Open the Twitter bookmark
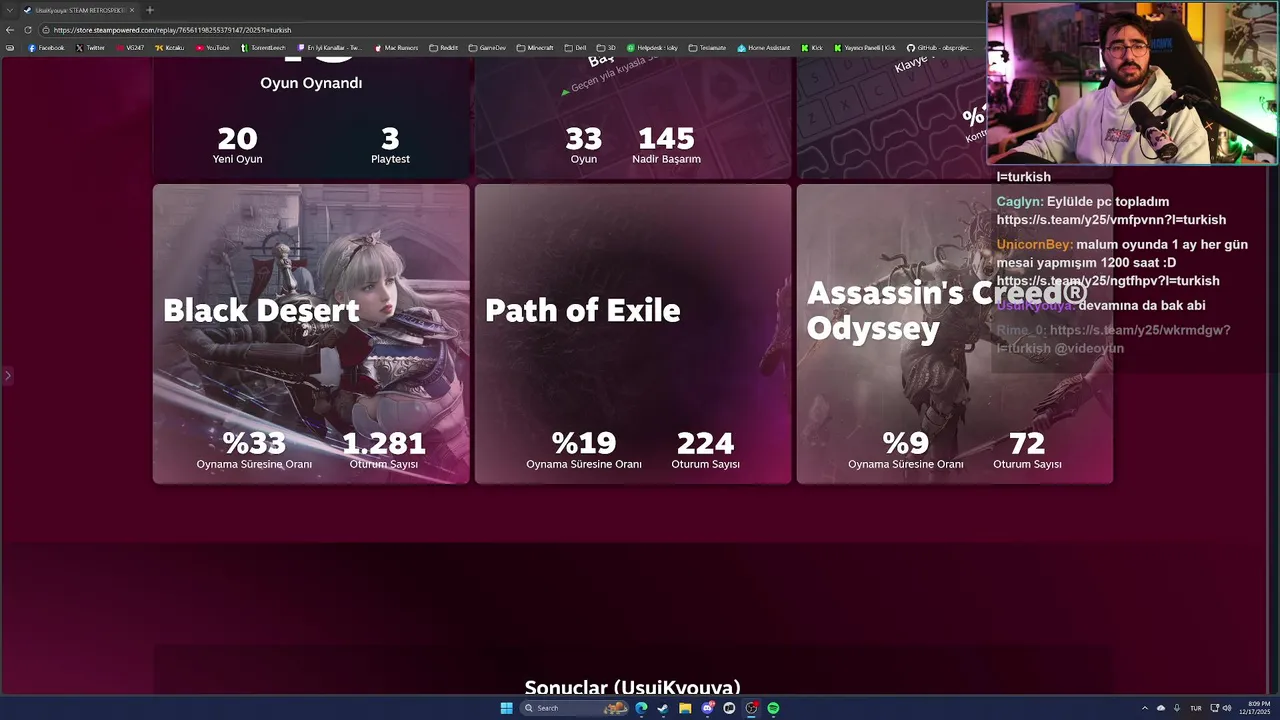 point(90,48)
